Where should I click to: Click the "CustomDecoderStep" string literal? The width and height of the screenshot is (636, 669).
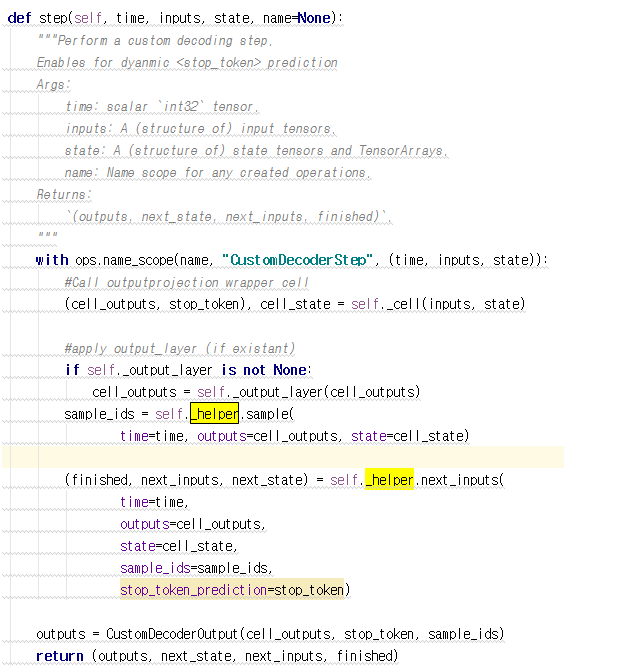pyautogui.click(x=297, y=260)
